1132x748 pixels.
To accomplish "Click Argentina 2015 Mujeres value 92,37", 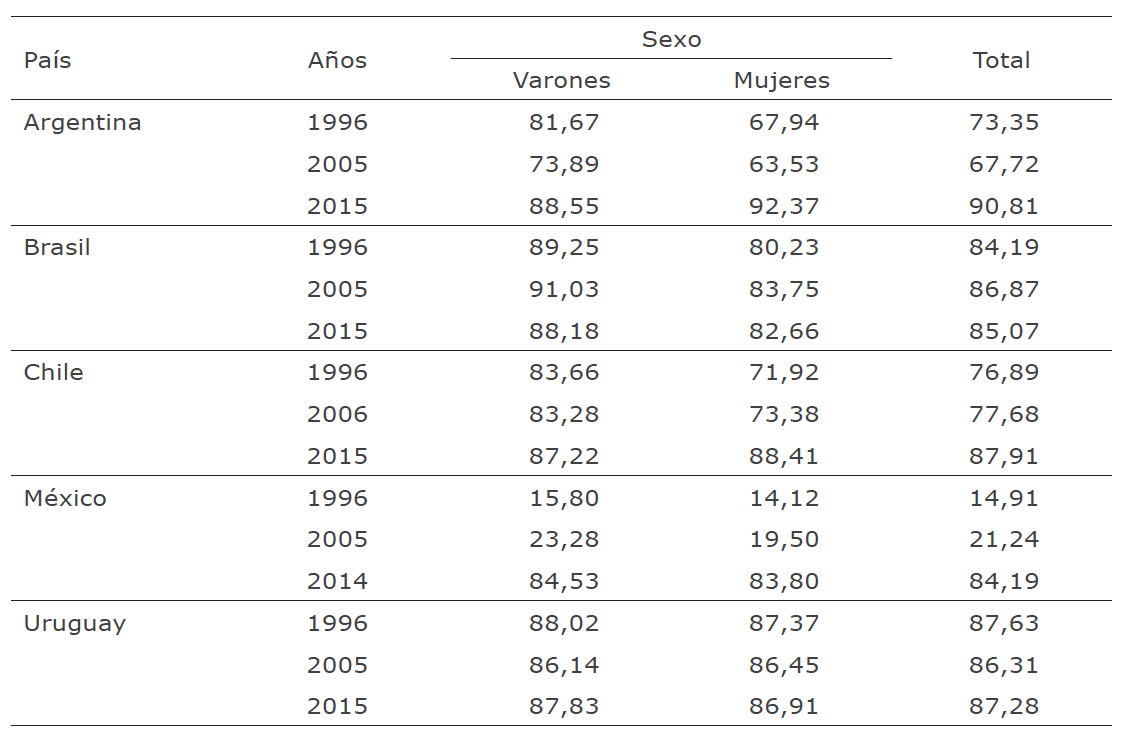I will pos(784,206).
